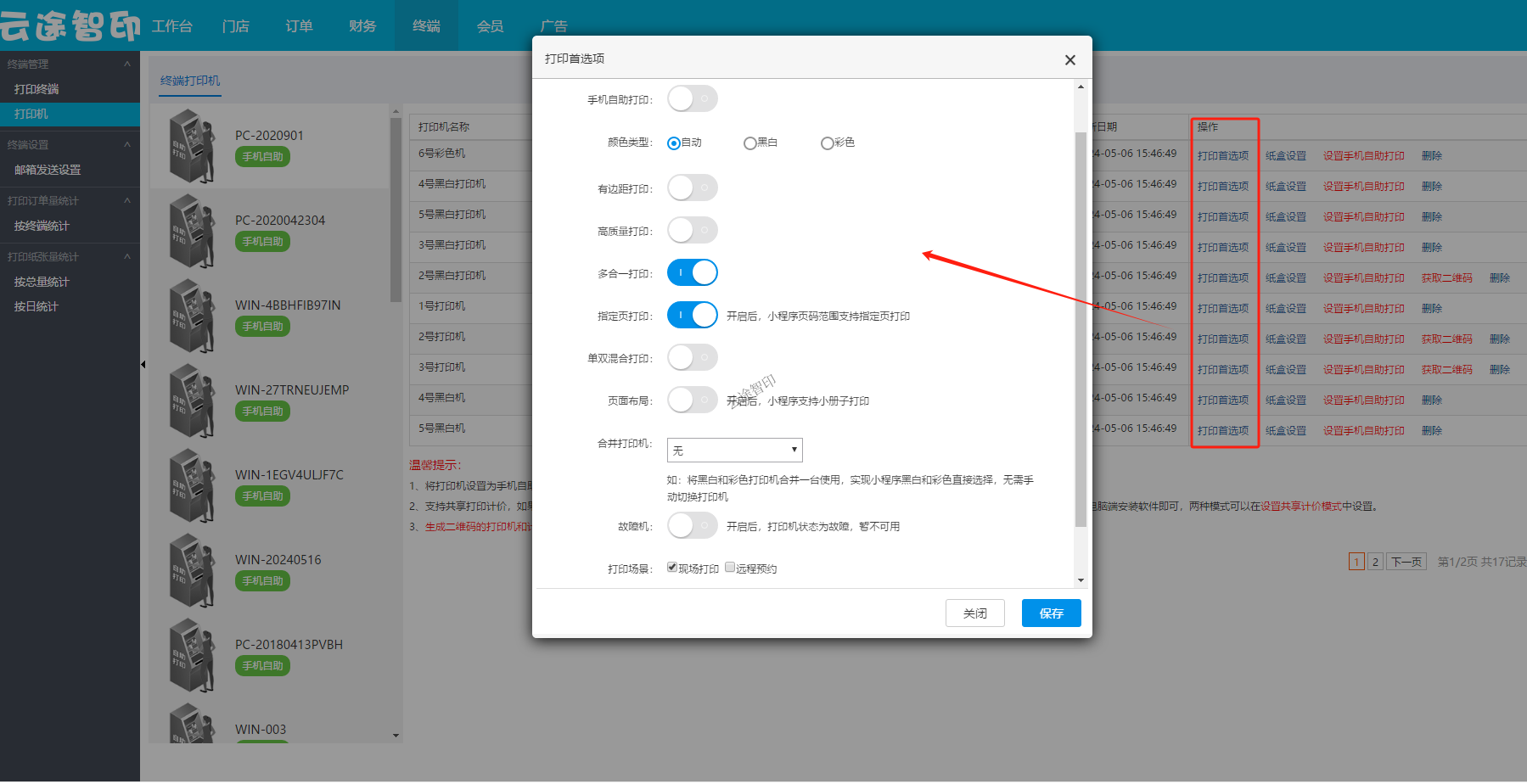Click the dialog scrollbar up arrow
The height and width of the screenshot is (784, 1527).
click(x=1081, y=87)
